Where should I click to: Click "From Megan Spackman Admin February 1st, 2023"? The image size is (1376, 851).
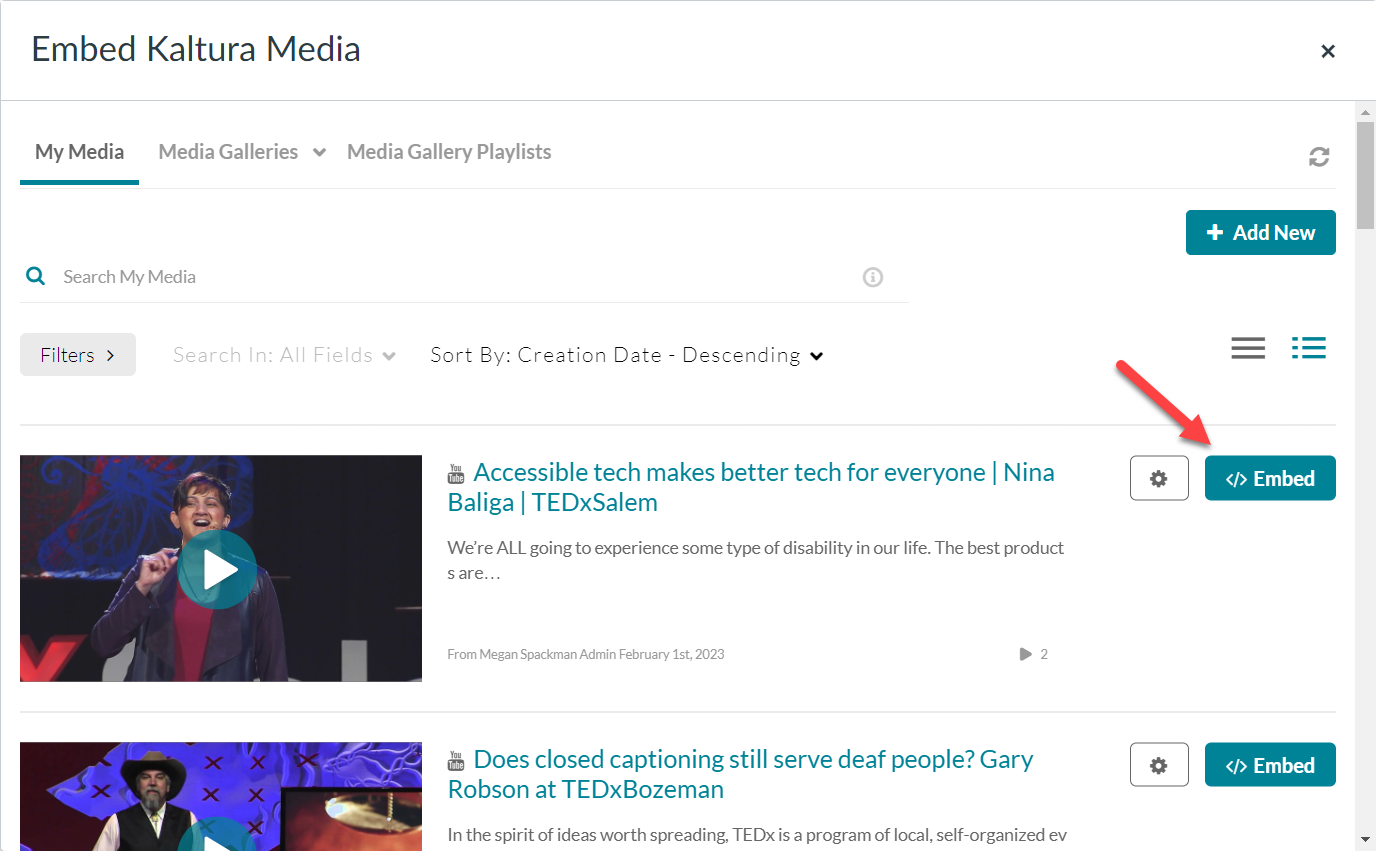click(586, 654)
